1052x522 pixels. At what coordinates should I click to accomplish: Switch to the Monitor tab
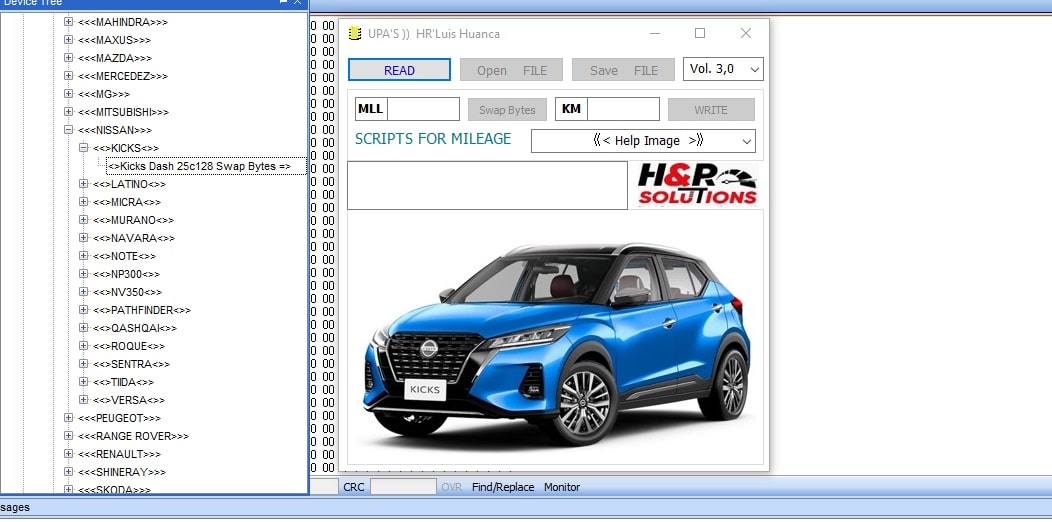click(x=561, y=487)
